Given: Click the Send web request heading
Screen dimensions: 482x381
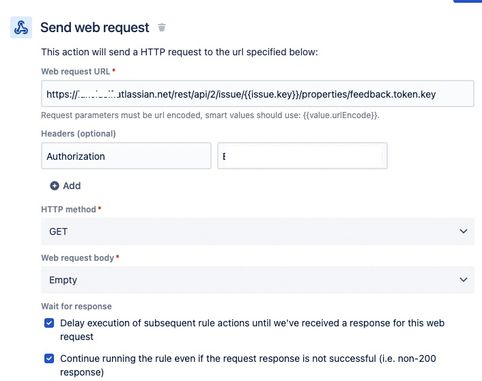Looking at the screenshot, I should pos(95,27).
